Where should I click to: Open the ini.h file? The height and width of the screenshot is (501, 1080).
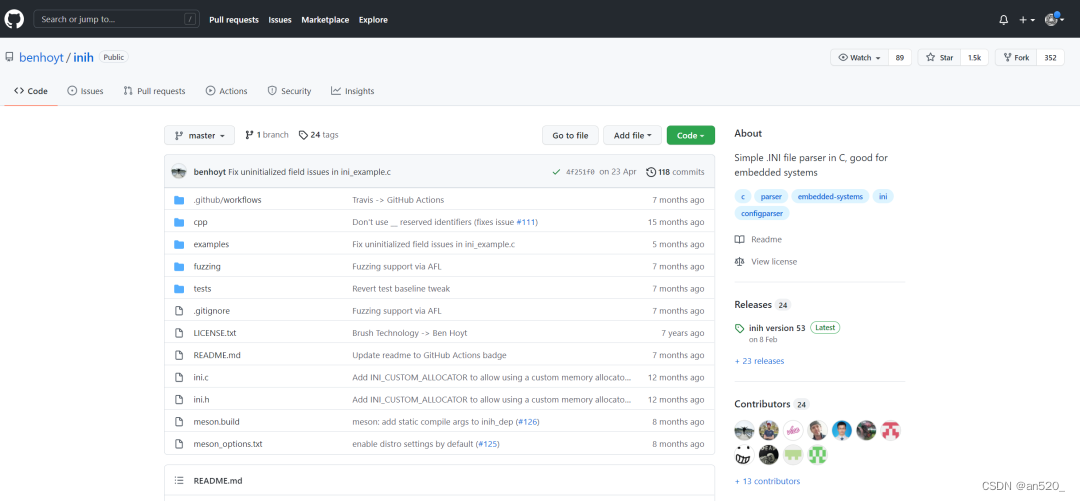201,399
